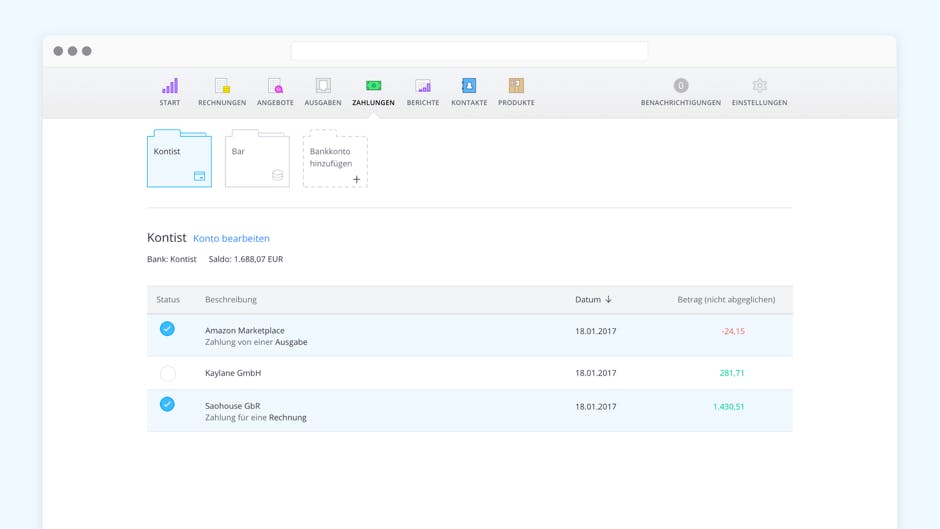
Task: Select the Bar cash account folder
Action: [x=257, y=158]
